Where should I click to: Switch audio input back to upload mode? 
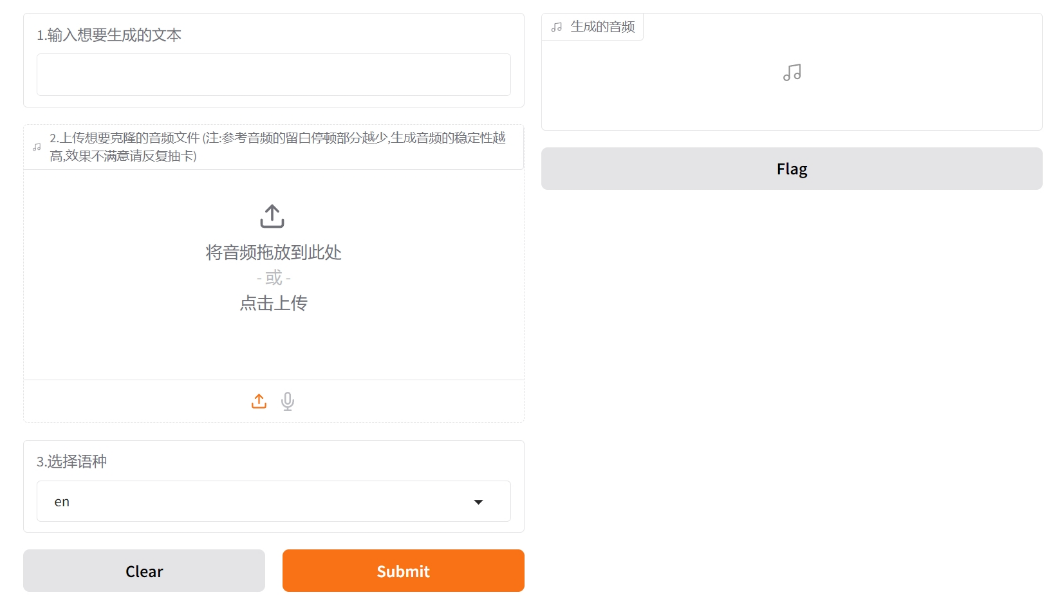[x=258, y=401]
